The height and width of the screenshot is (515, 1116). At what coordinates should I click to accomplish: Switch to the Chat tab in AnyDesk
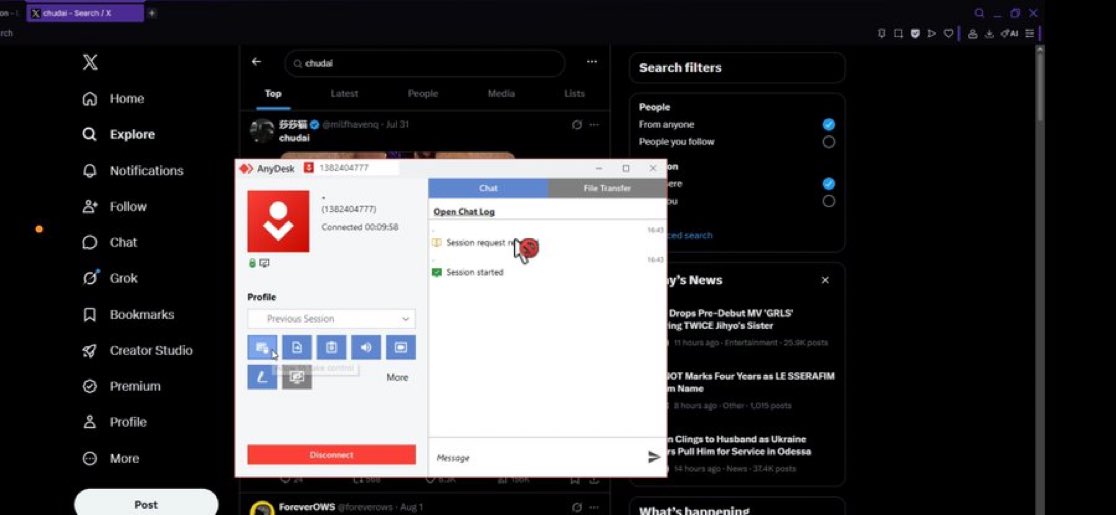pos(488,188)
